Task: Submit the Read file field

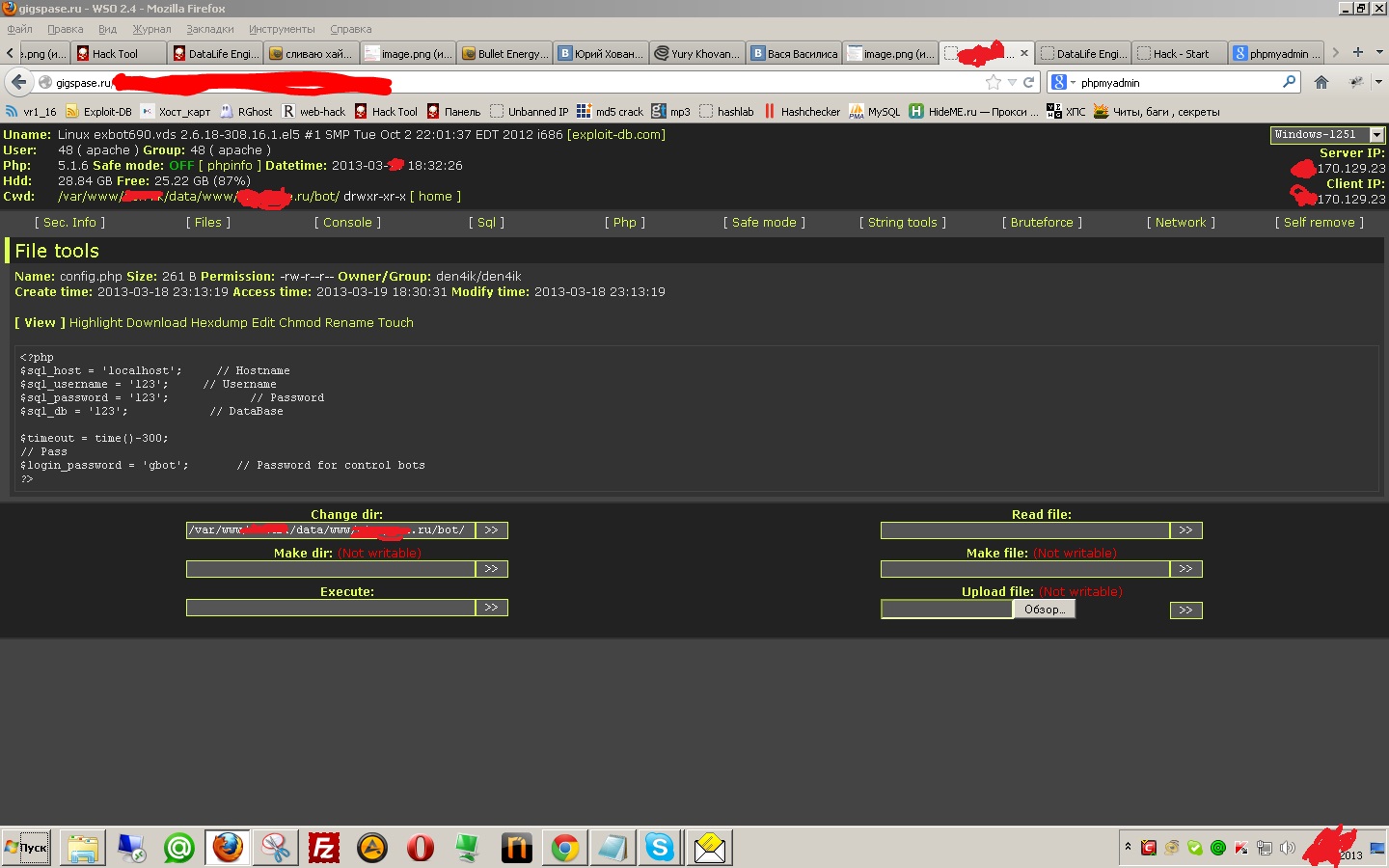Action: click(x=1186, y=530)
